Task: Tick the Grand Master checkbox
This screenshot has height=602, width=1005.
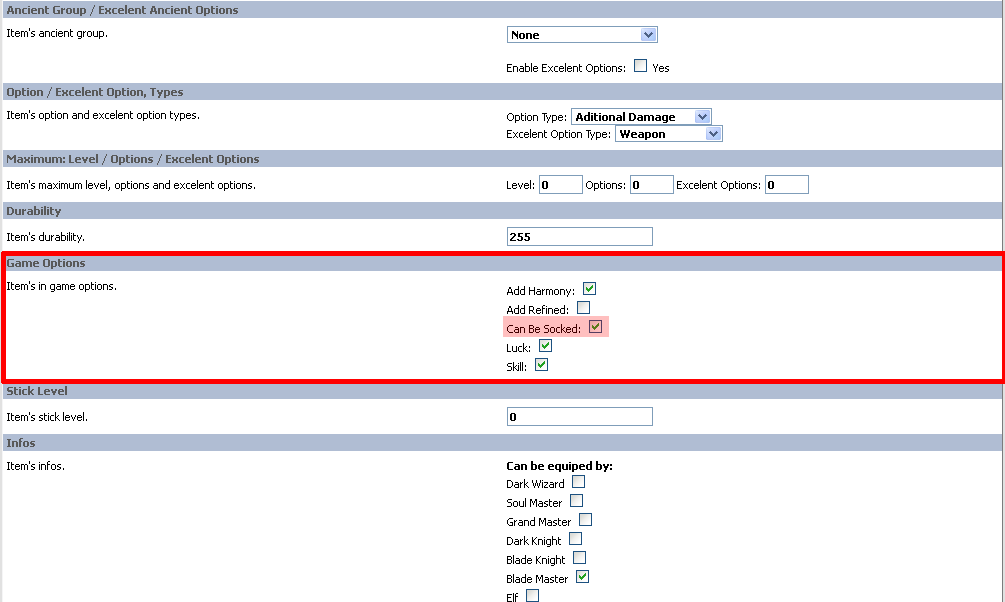Action: (x=585, y=520)
